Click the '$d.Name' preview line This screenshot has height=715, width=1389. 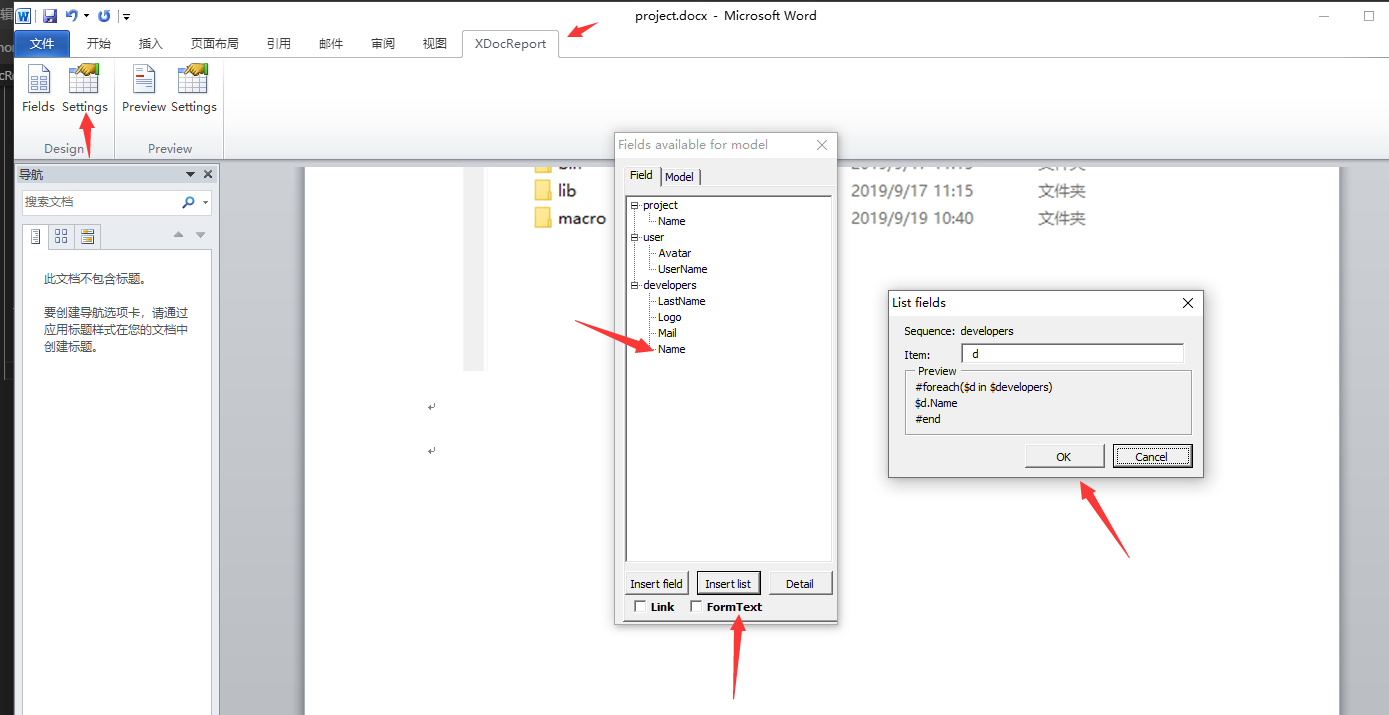[936, 403]
